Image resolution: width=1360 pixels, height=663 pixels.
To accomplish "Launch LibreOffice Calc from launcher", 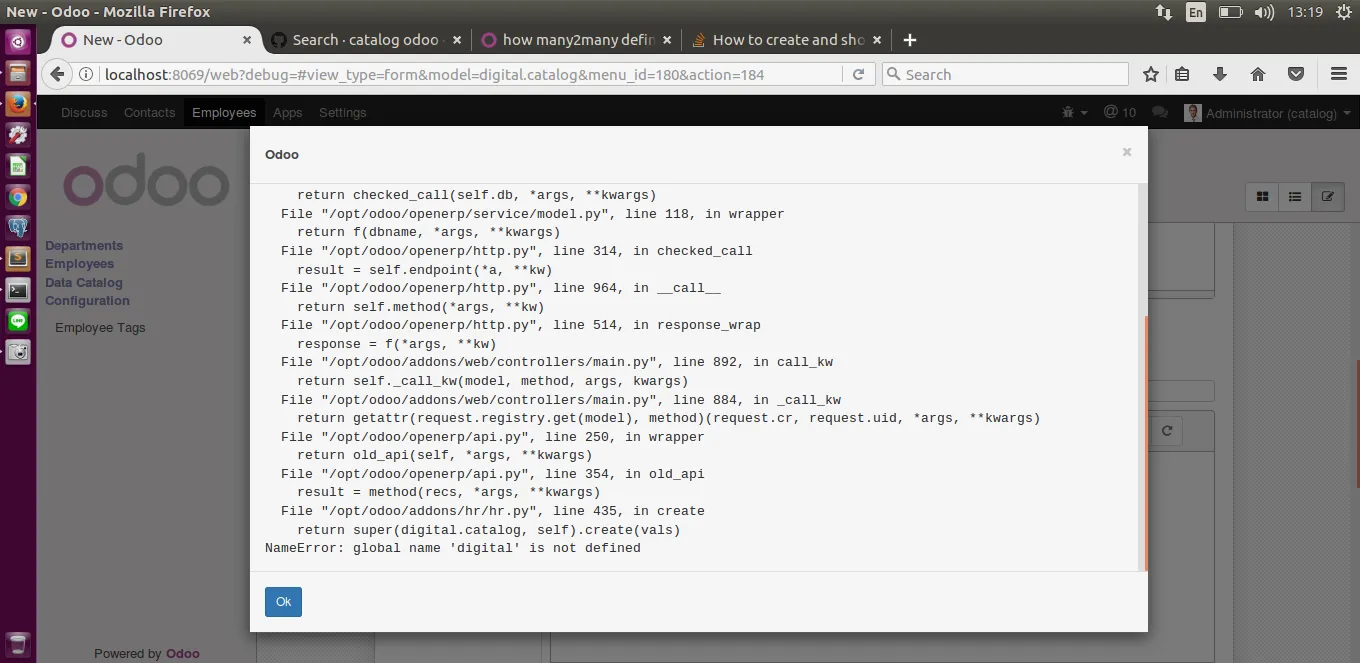I will tap(18, 166).
